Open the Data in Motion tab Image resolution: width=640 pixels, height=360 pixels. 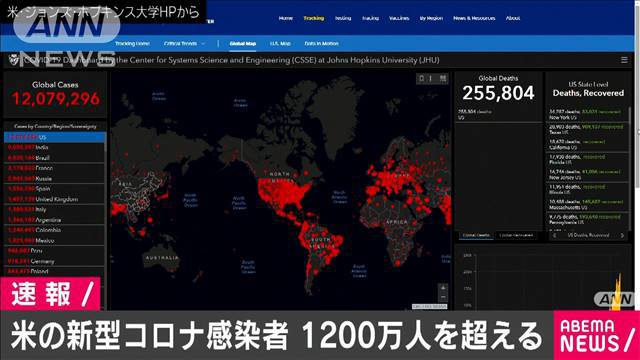[x=322, y=43]
